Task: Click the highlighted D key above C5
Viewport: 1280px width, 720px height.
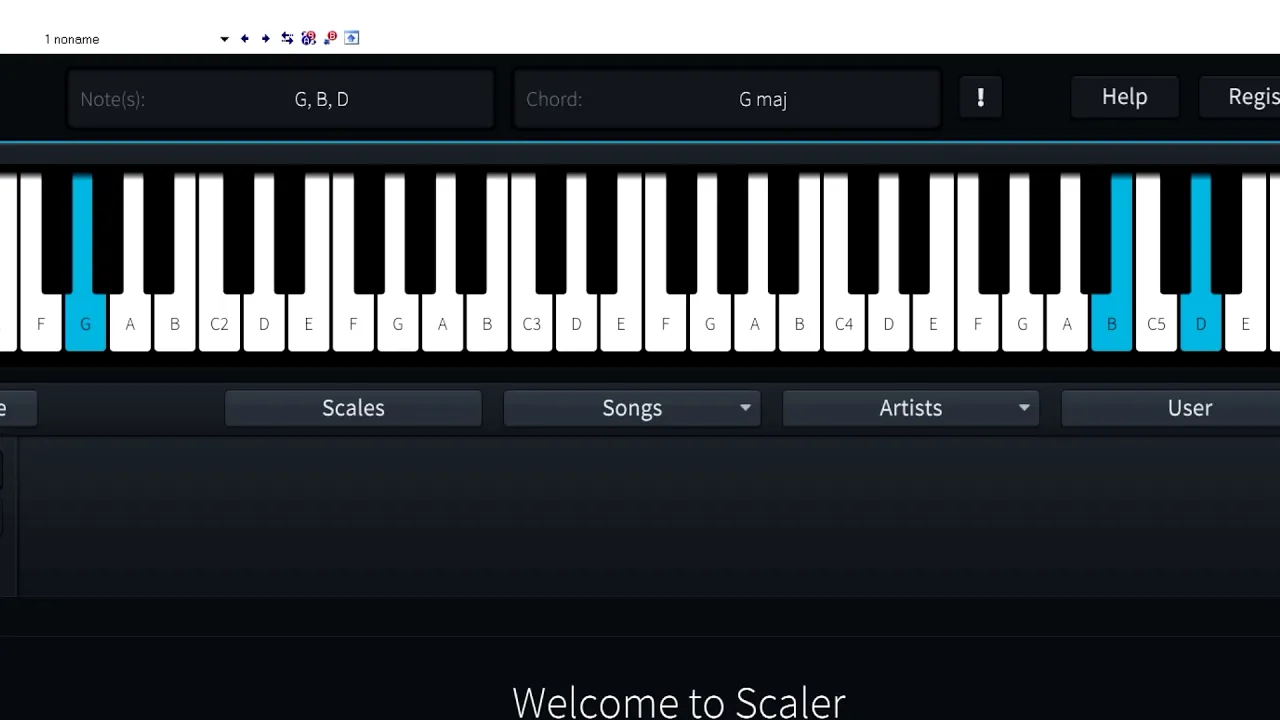Action: (x=1201, y=324)
